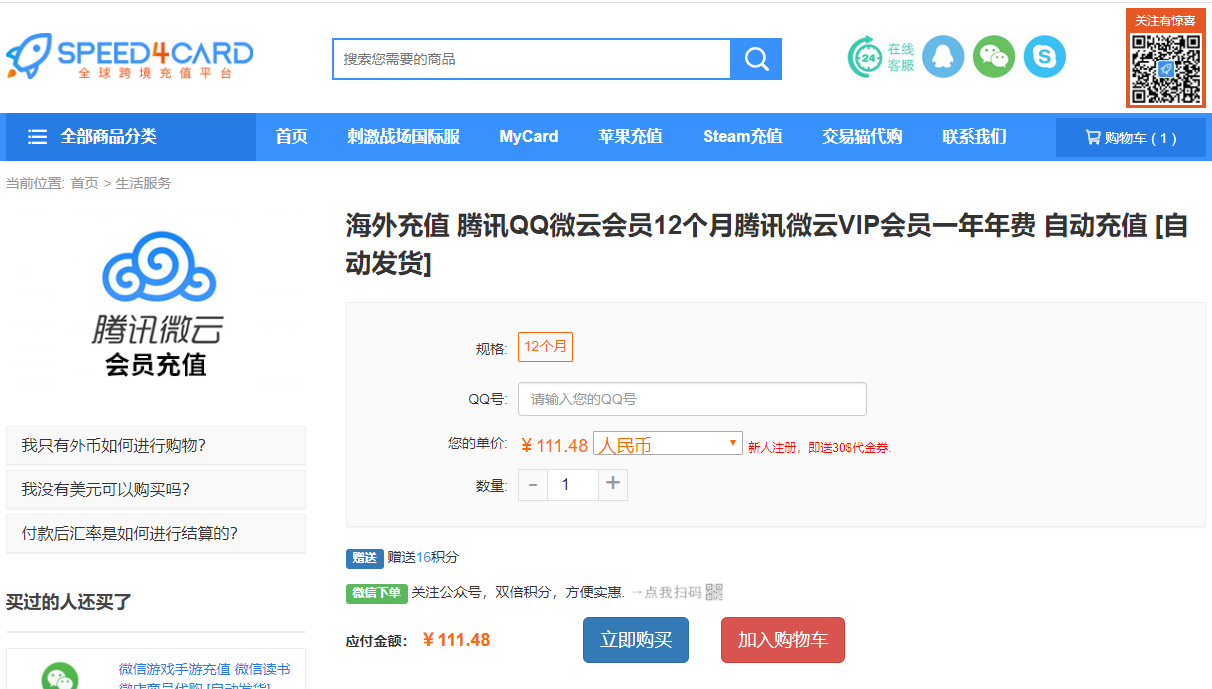Viewport: 1212px width, 689px height.
Task: Open 联系我们 navigation item
Action: tap(974, 137)
